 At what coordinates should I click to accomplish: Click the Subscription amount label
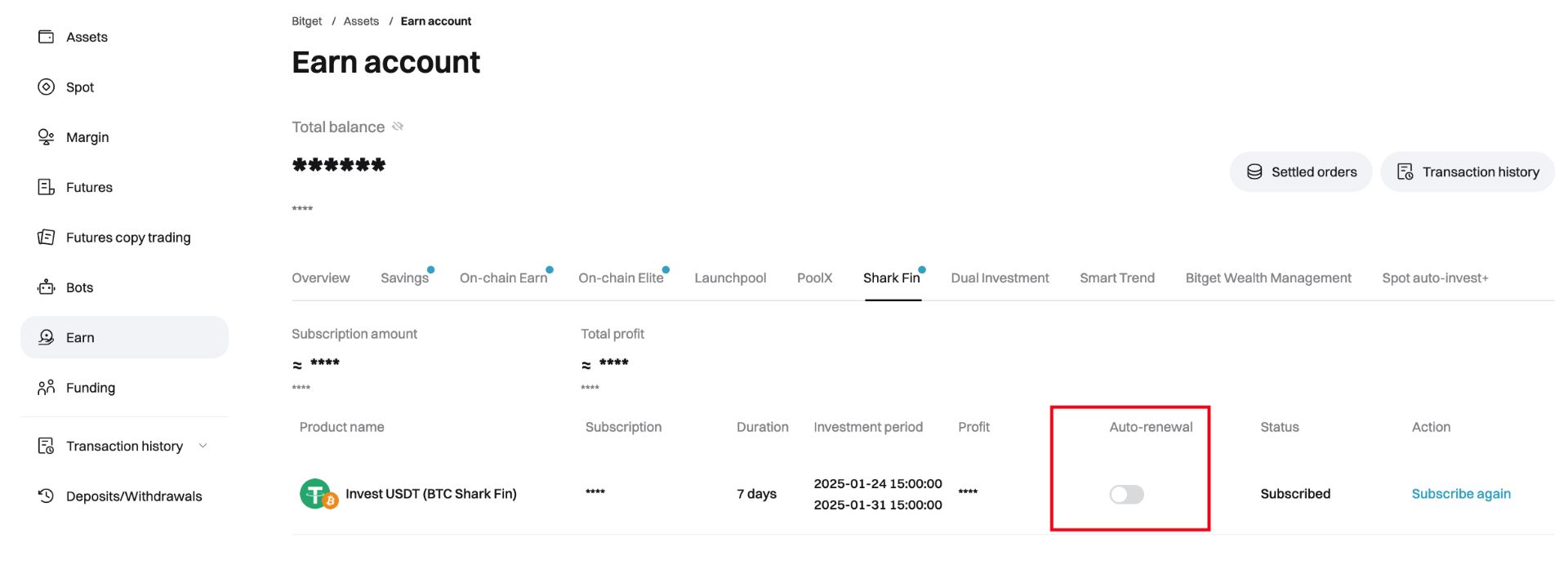click(354, 334)
